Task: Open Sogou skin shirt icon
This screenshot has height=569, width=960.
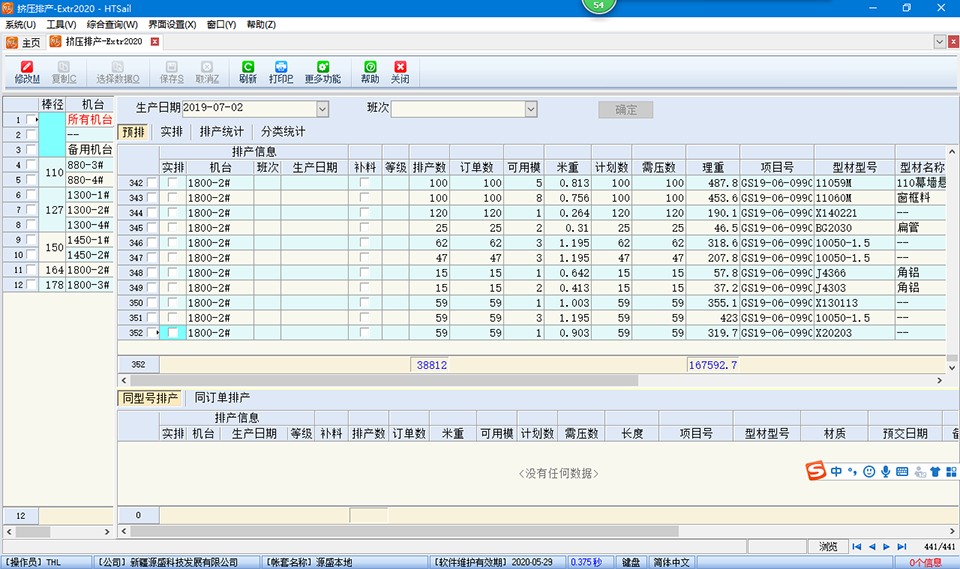Action: pyautogui.click(x=935, y=472)
